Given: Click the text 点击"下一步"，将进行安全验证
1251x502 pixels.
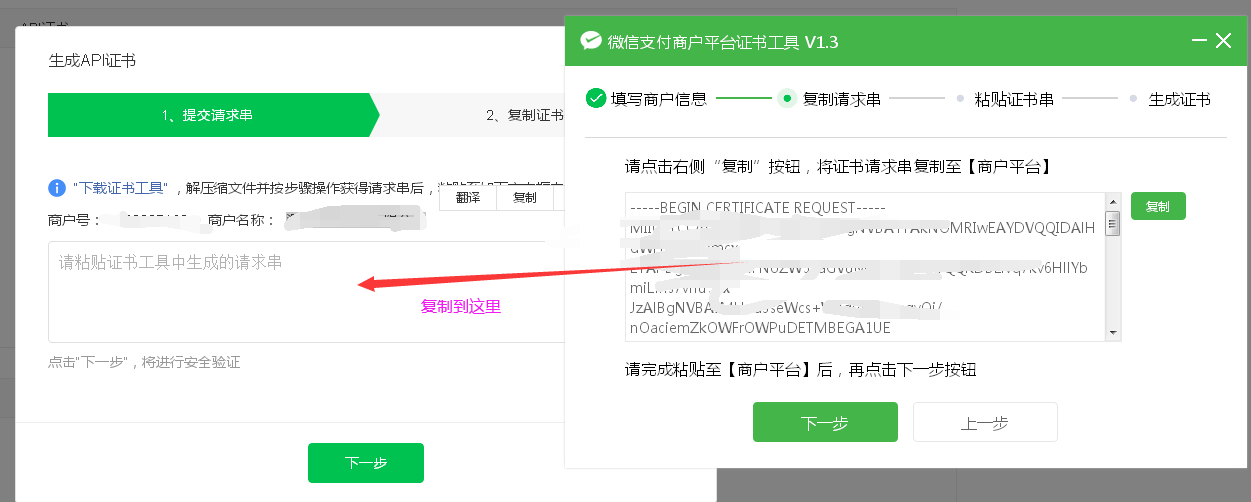Looking at the screenshot, I should point(144,362).
